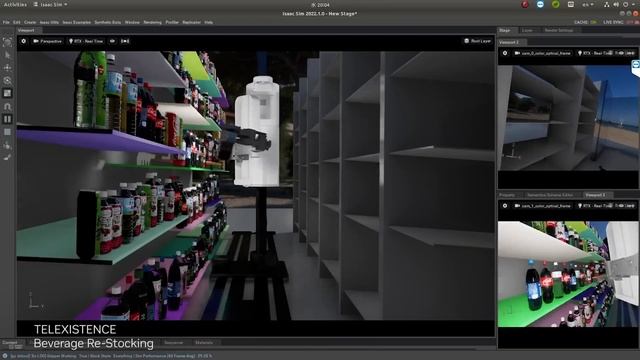Click the bottom icon in the left toolbar

tap(7, 157)
